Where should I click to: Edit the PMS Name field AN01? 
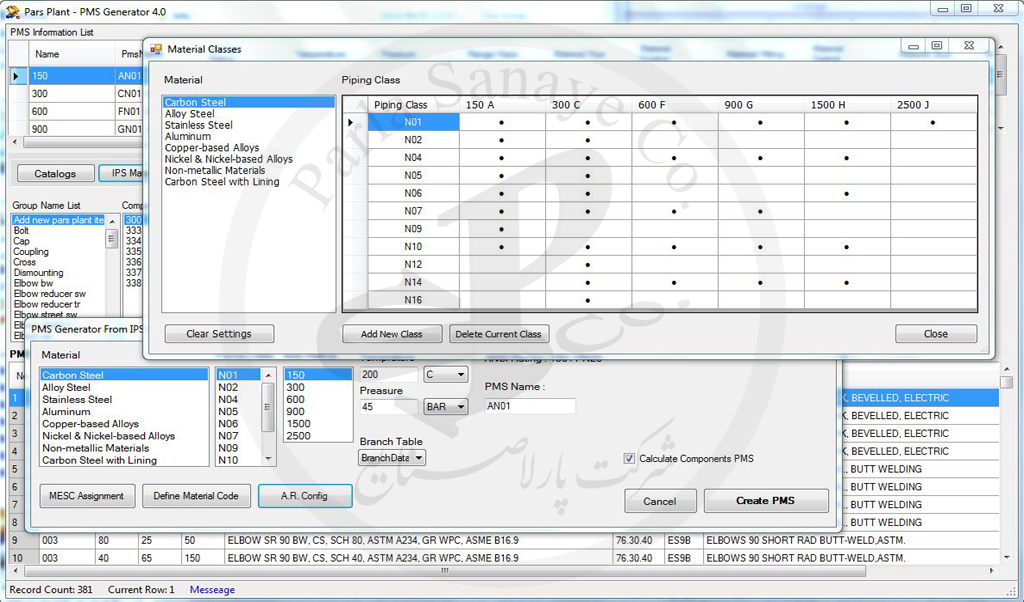(530, 406)
